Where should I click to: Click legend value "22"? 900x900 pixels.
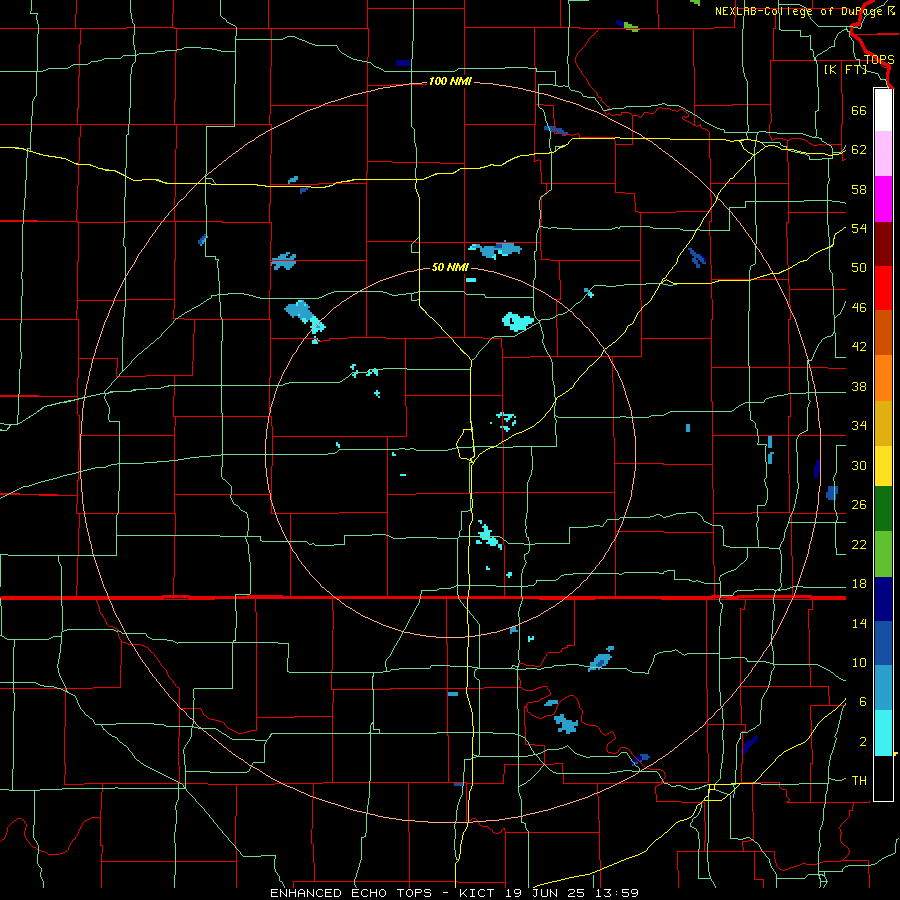859,545
